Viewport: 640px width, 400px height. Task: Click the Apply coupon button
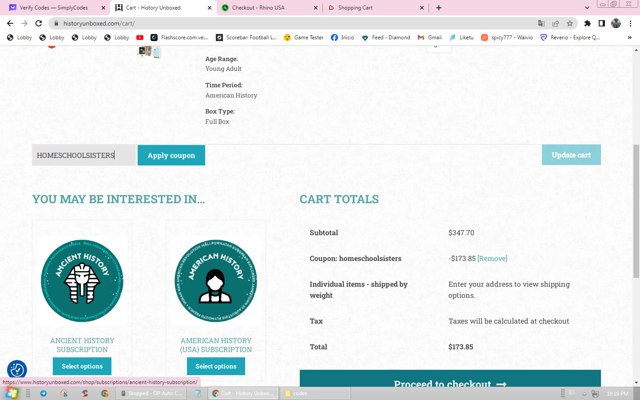click(171, 155)
